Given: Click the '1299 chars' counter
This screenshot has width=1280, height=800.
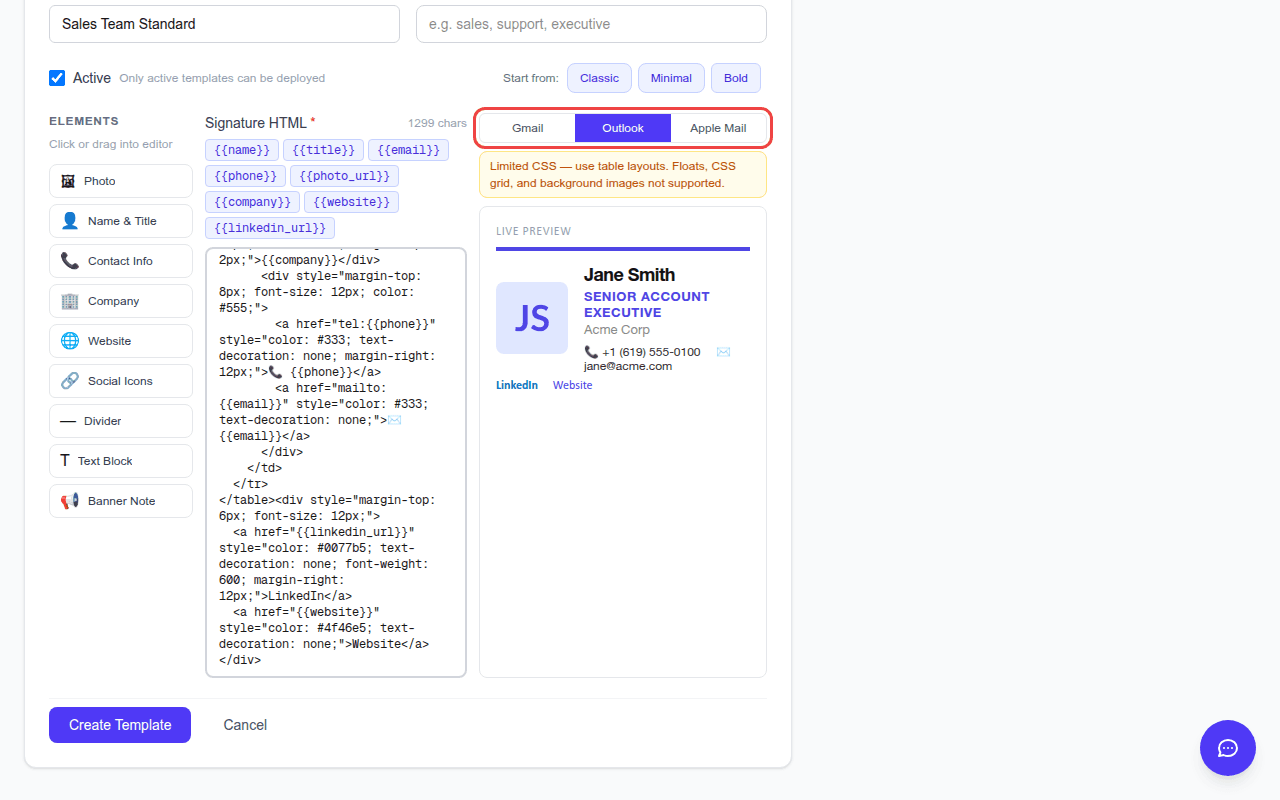Looking at the screenshot, I should coord(437,123).
